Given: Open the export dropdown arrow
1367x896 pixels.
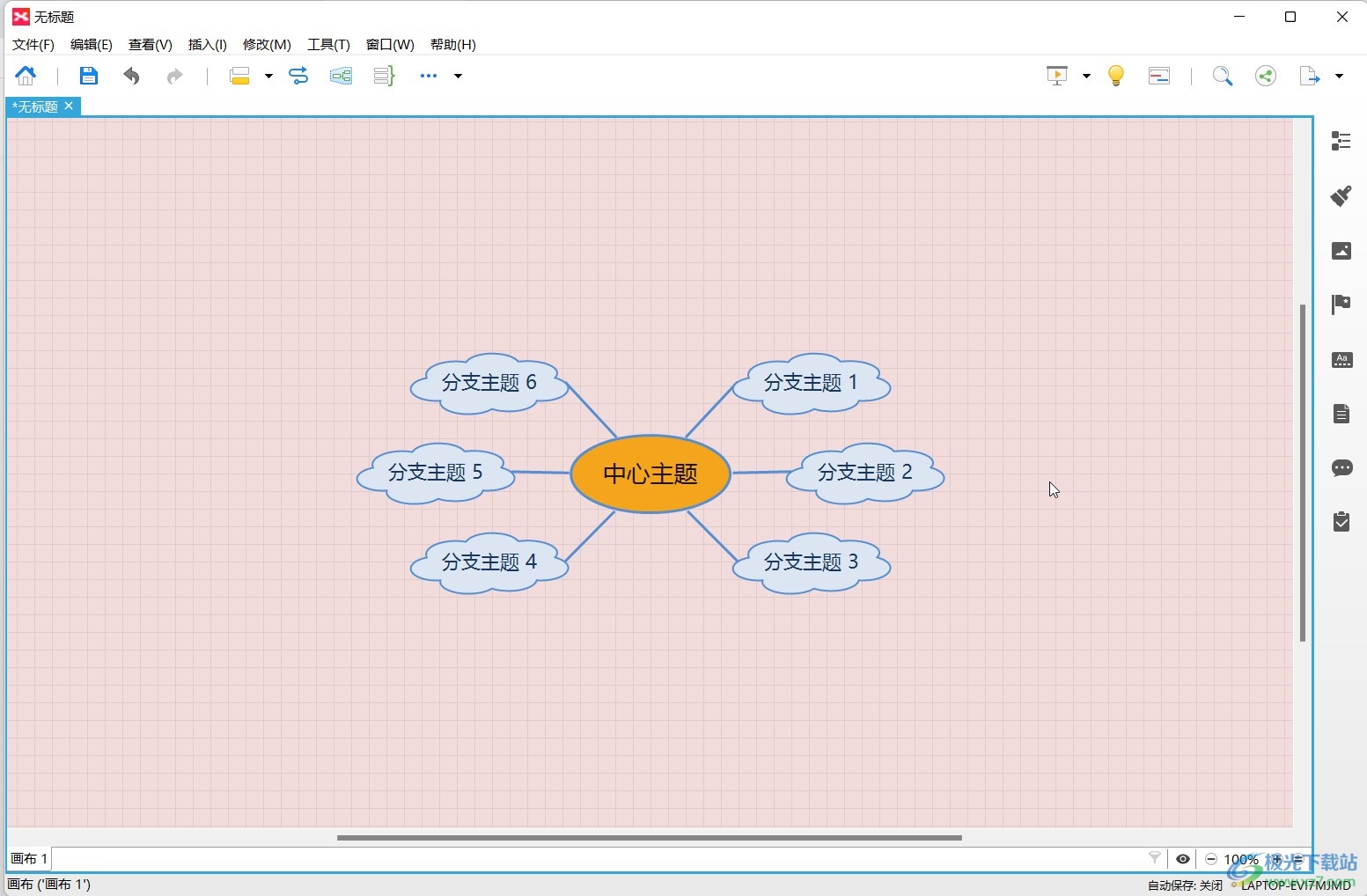Looking at the screenshot, I should (x=1339, y=76).
